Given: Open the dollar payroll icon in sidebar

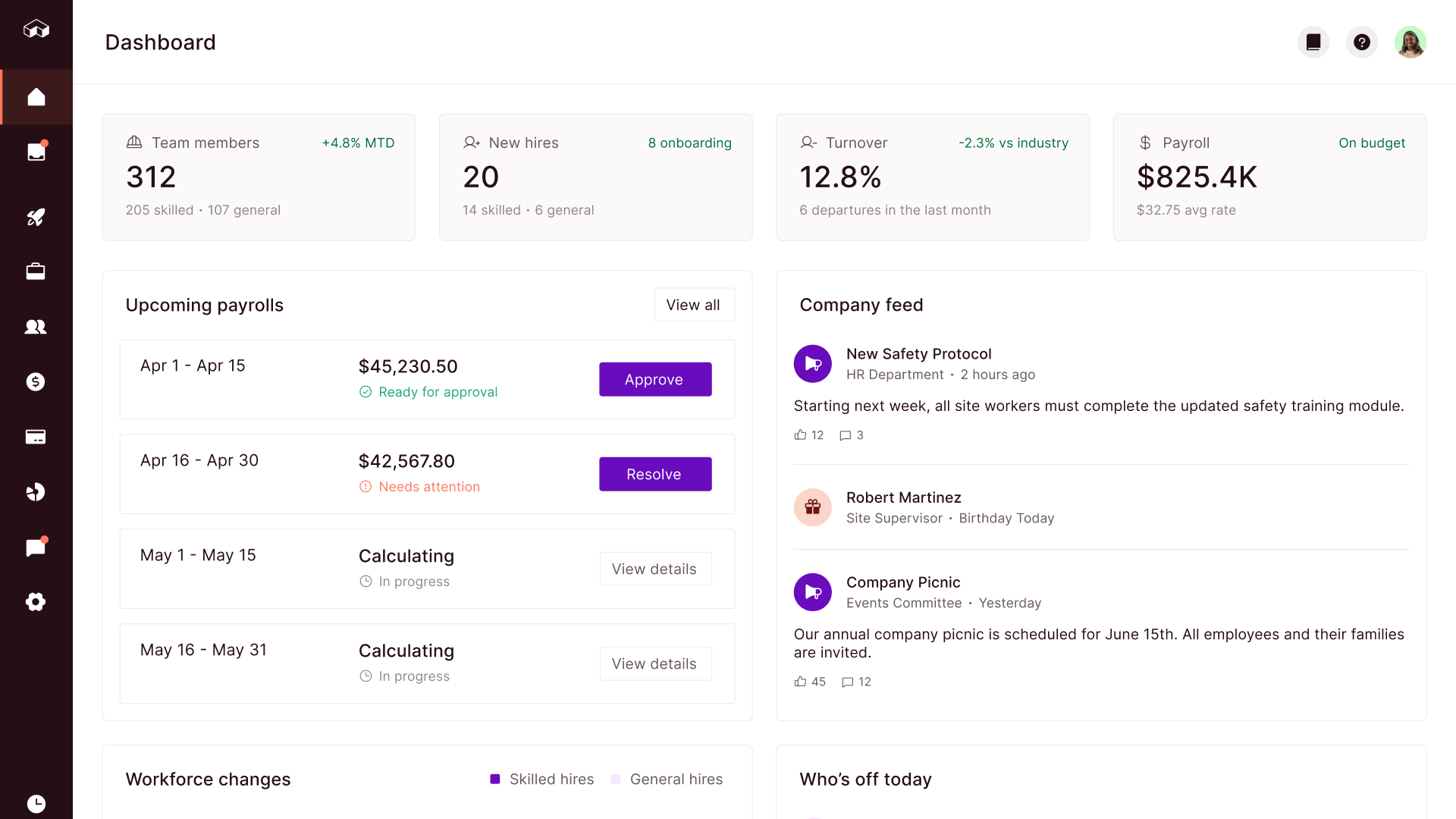Looking at the screenshot, I should click(x=36, y=381).
